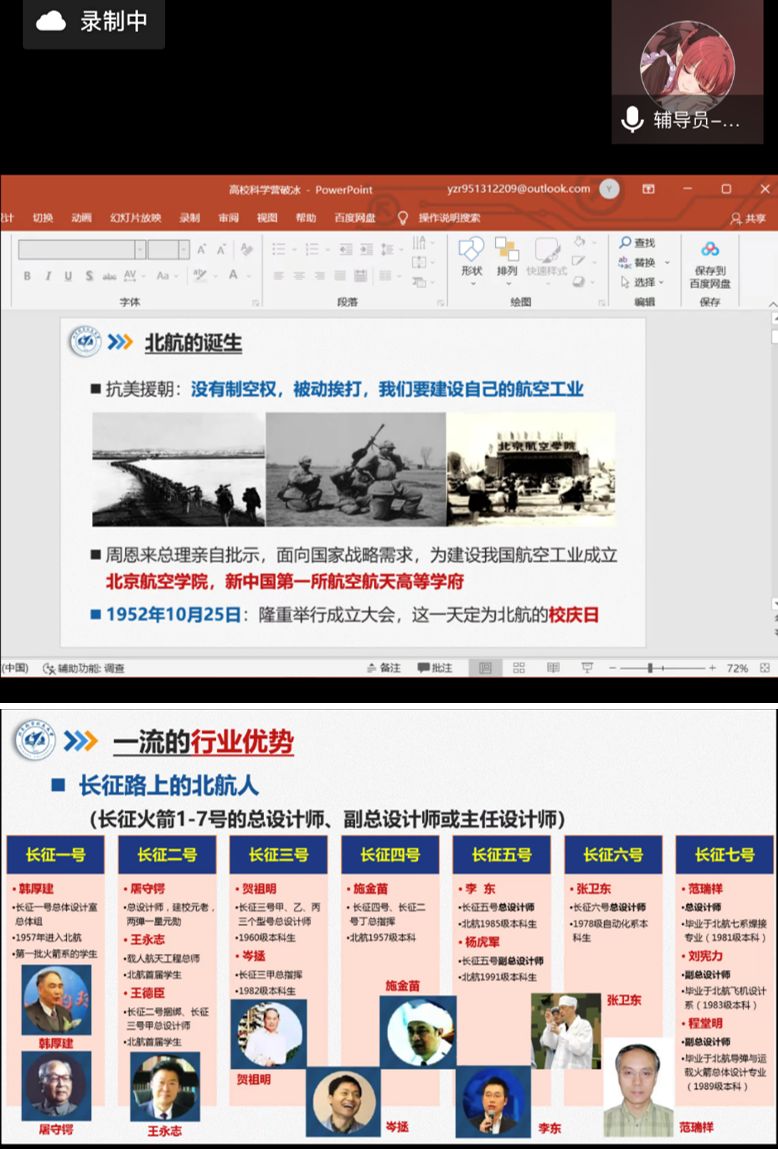Switch to reading view in status bar

(552, 668)
